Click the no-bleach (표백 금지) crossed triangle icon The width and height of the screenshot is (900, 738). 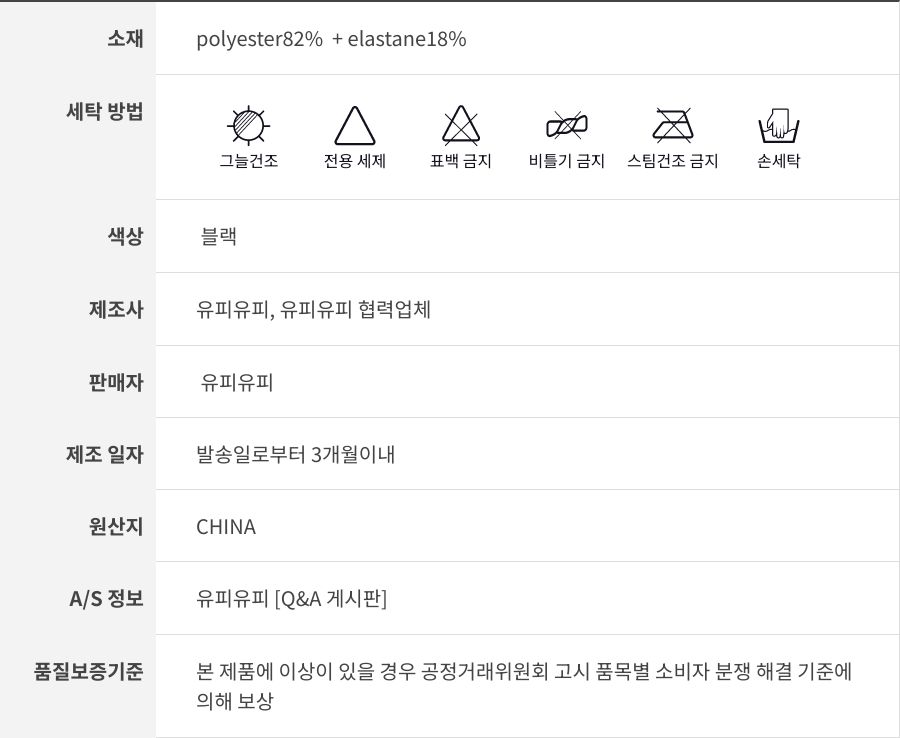[461, 126]
